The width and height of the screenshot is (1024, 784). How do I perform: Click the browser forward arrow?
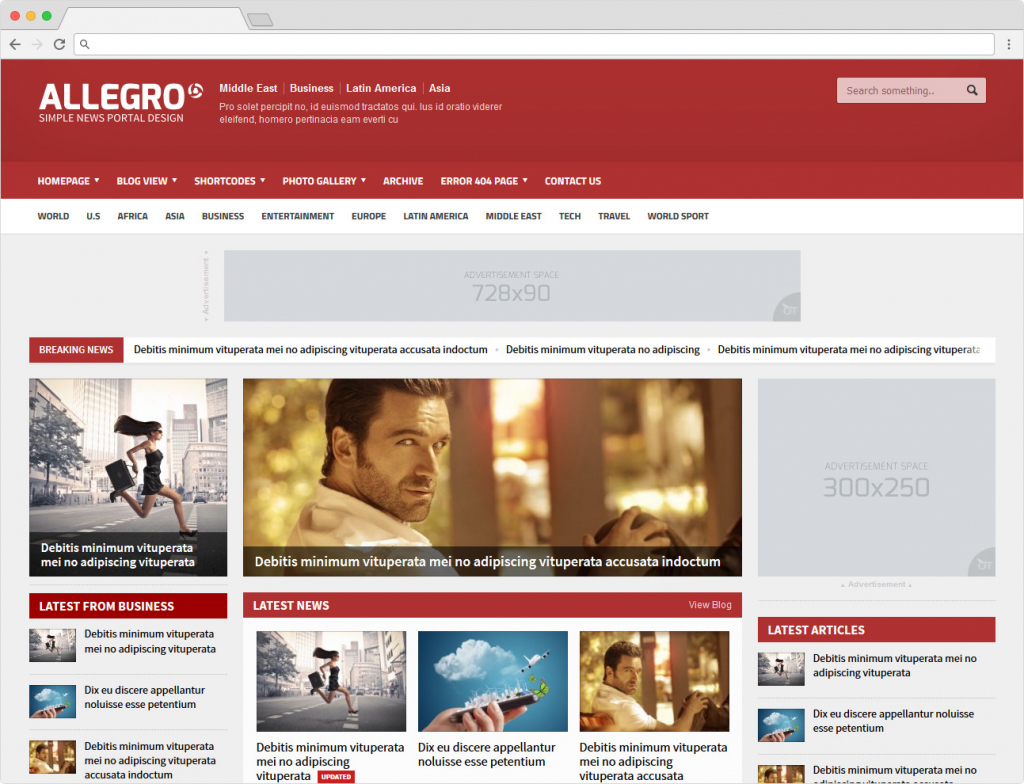pos(37,44)
